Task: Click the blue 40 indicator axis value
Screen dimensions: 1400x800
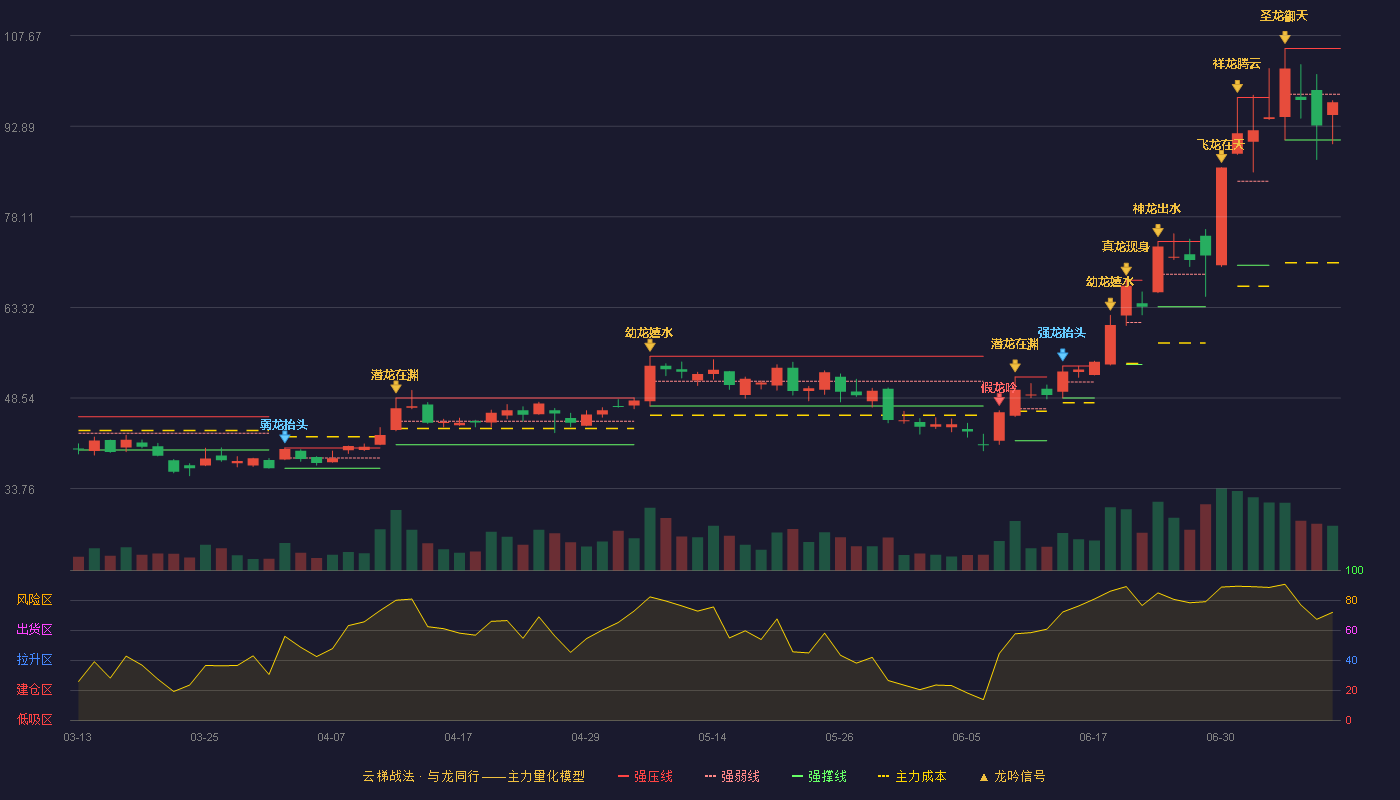Action: [x=1351, y=661]
